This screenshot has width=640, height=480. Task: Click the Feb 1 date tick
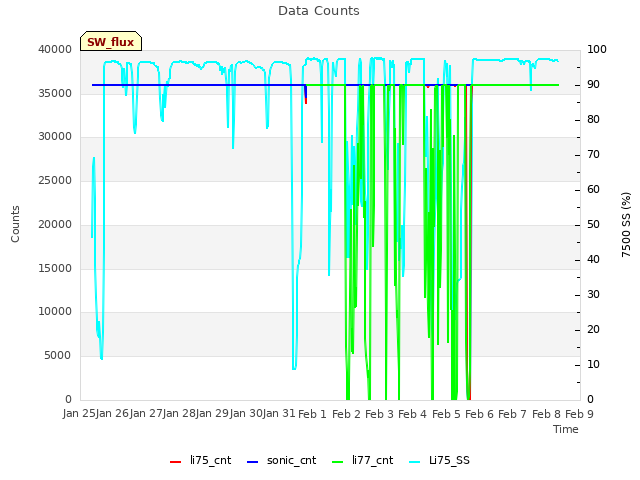coord(313,414)
